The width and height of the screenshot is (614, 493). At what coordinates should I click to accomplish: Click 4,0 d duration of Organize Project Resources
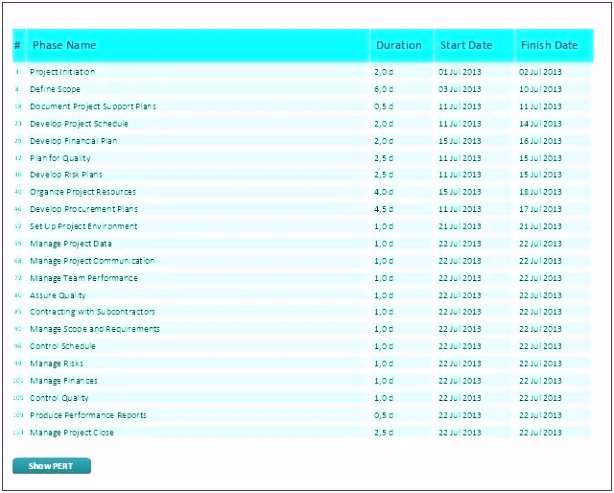coord(384,192)
